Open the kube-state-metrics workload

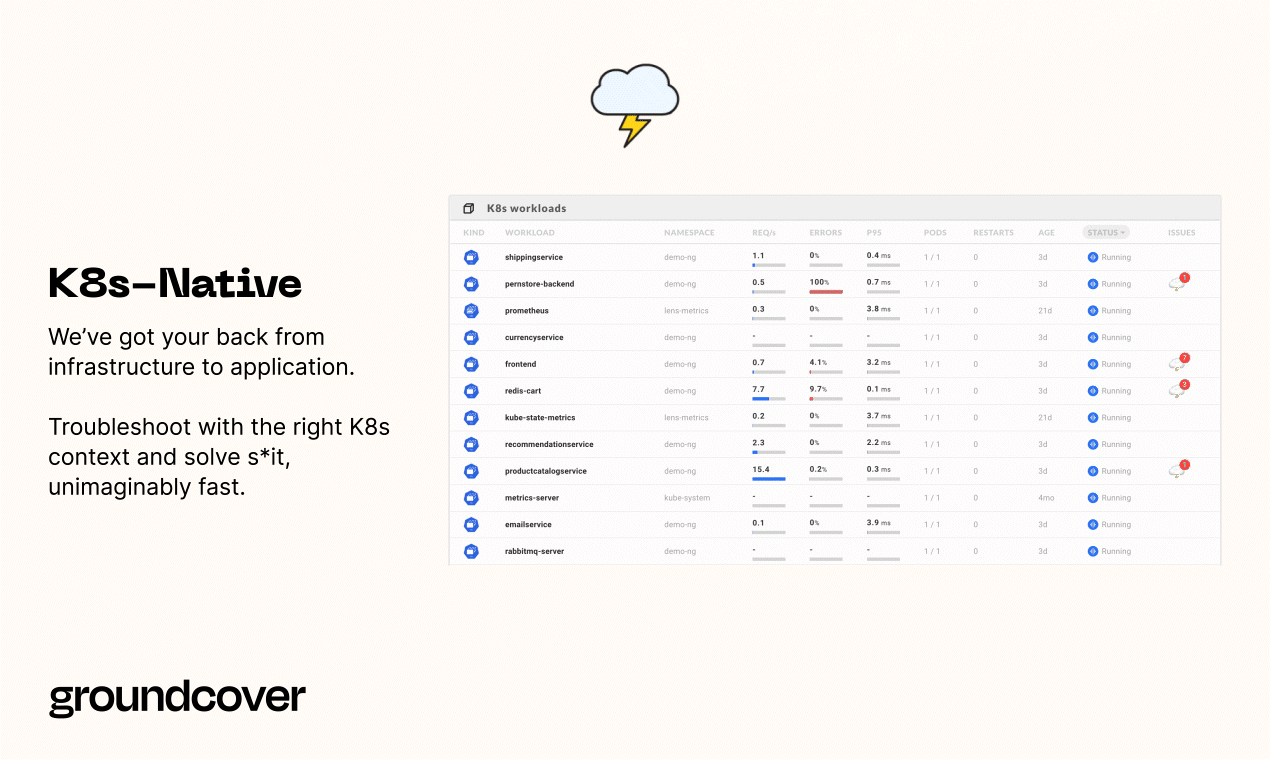540,417
